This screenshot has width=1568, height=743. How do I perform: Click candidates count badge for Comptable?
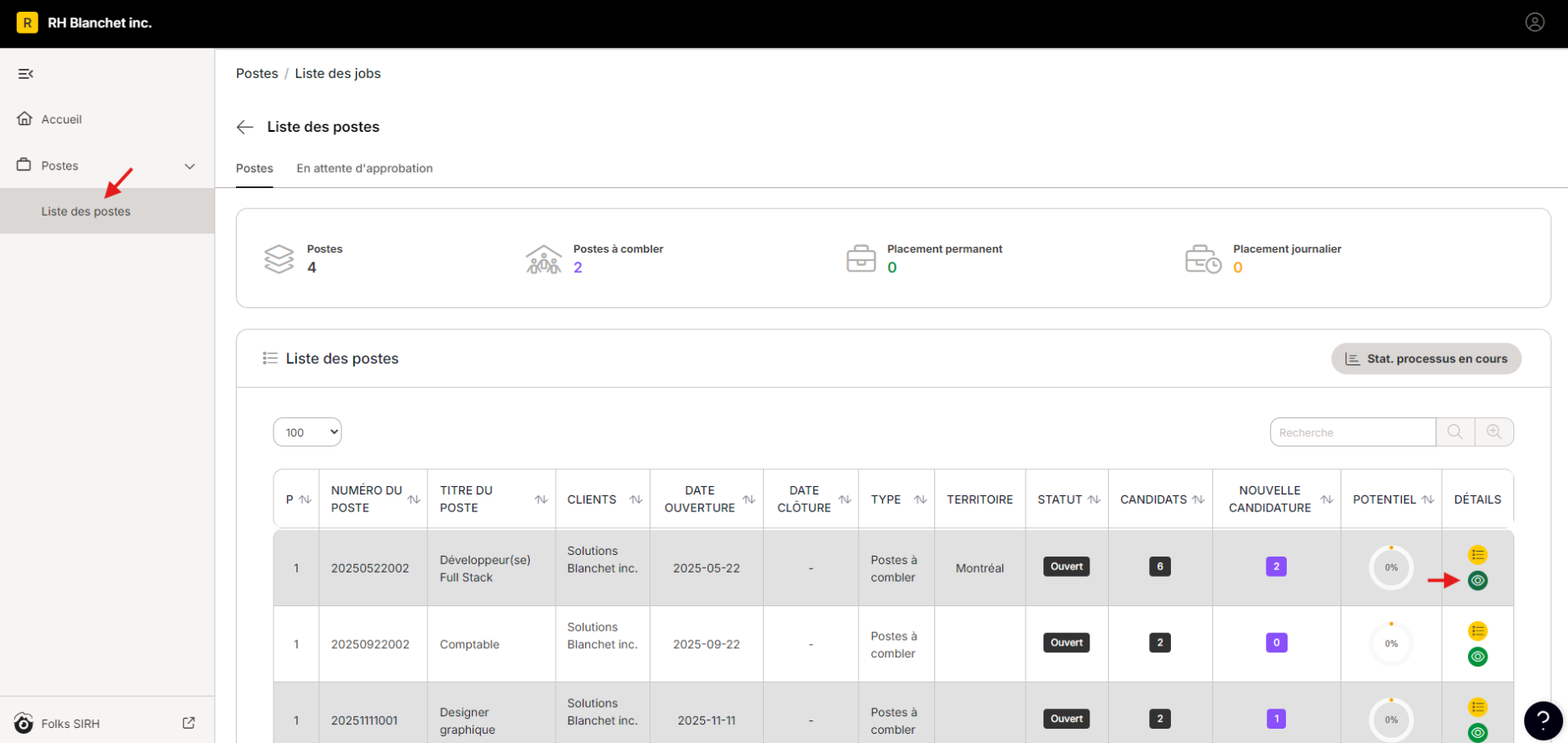coord(1160,643)
